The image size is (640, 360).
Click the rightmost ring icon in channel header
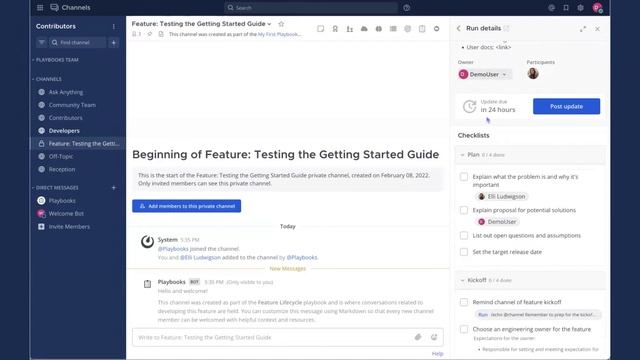point(436,29)
